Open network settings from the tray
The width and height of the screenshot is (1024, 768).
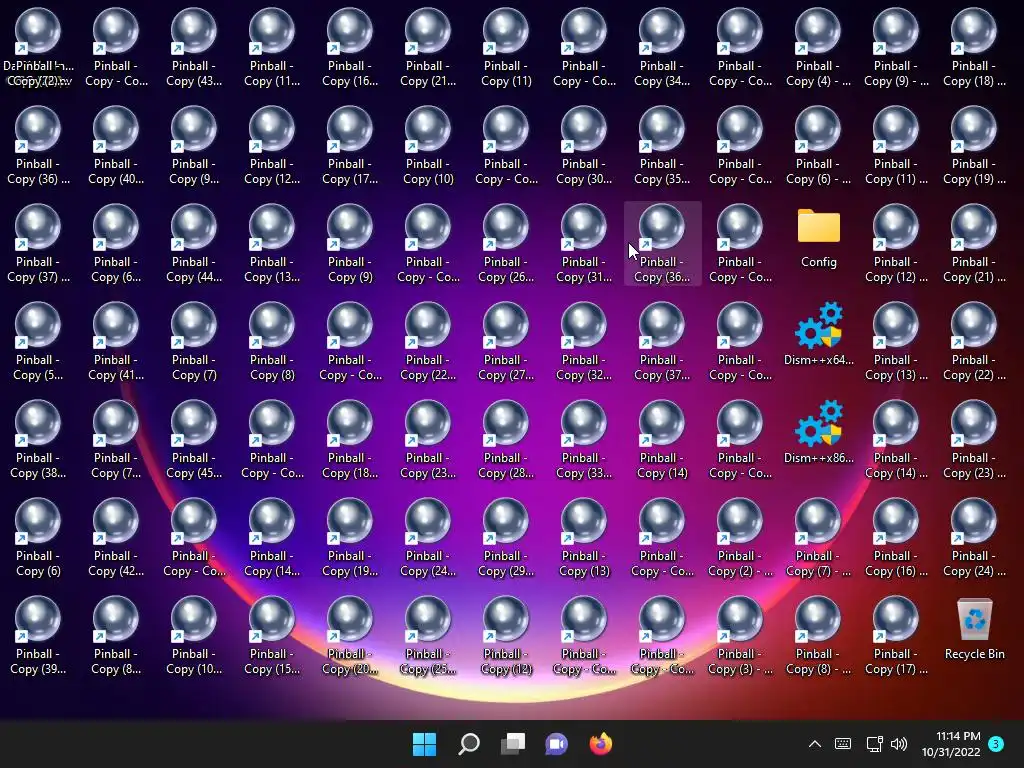click(x=874, y=744)
